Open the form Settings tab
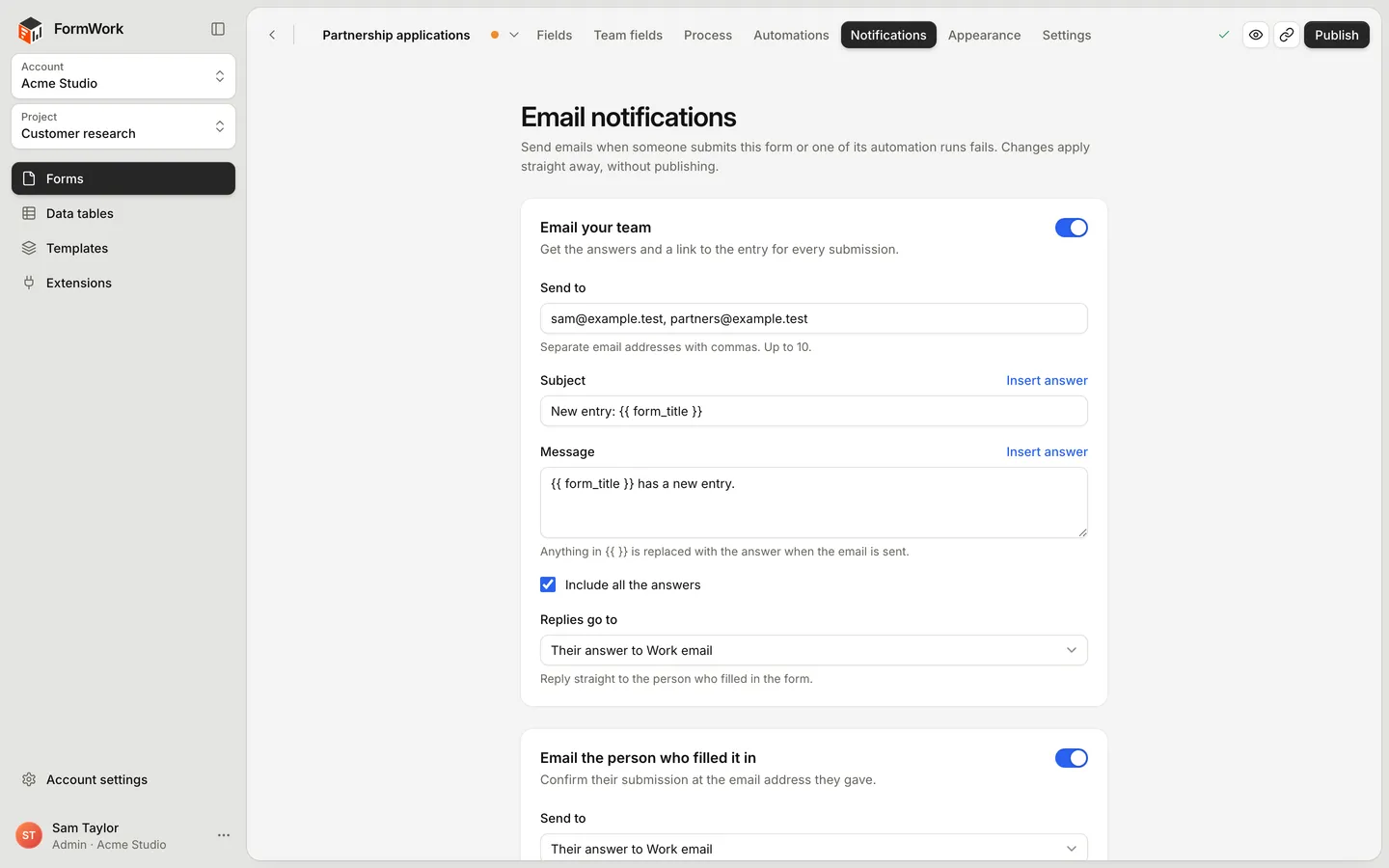This screenshot has height=868, width=1389. (1067, 35)
